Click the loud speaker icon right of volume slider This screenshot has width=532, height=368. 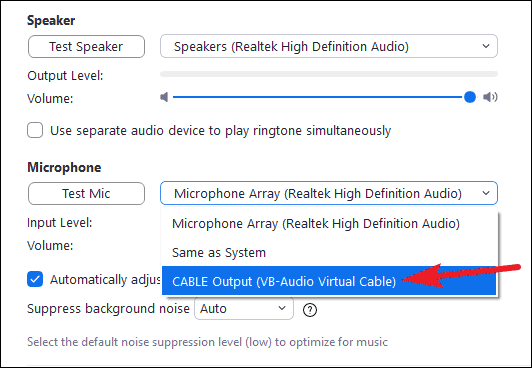tap(490, 97)
